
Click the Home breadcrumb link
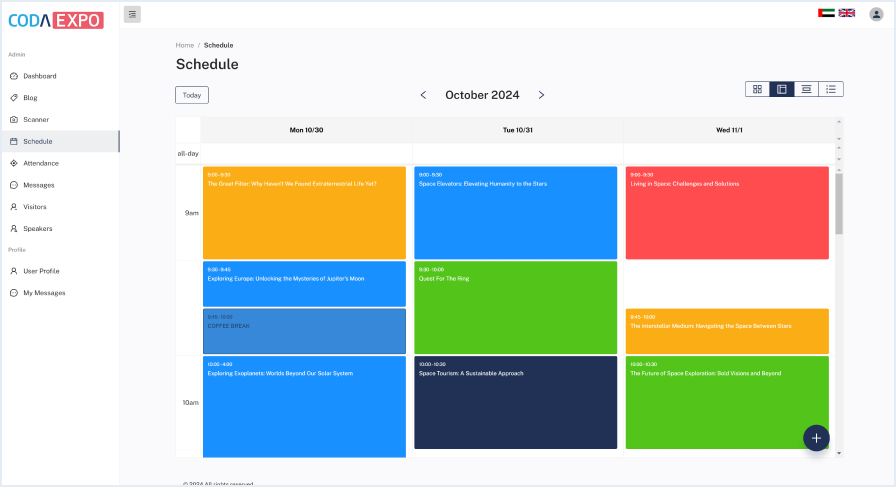point(184,45)
